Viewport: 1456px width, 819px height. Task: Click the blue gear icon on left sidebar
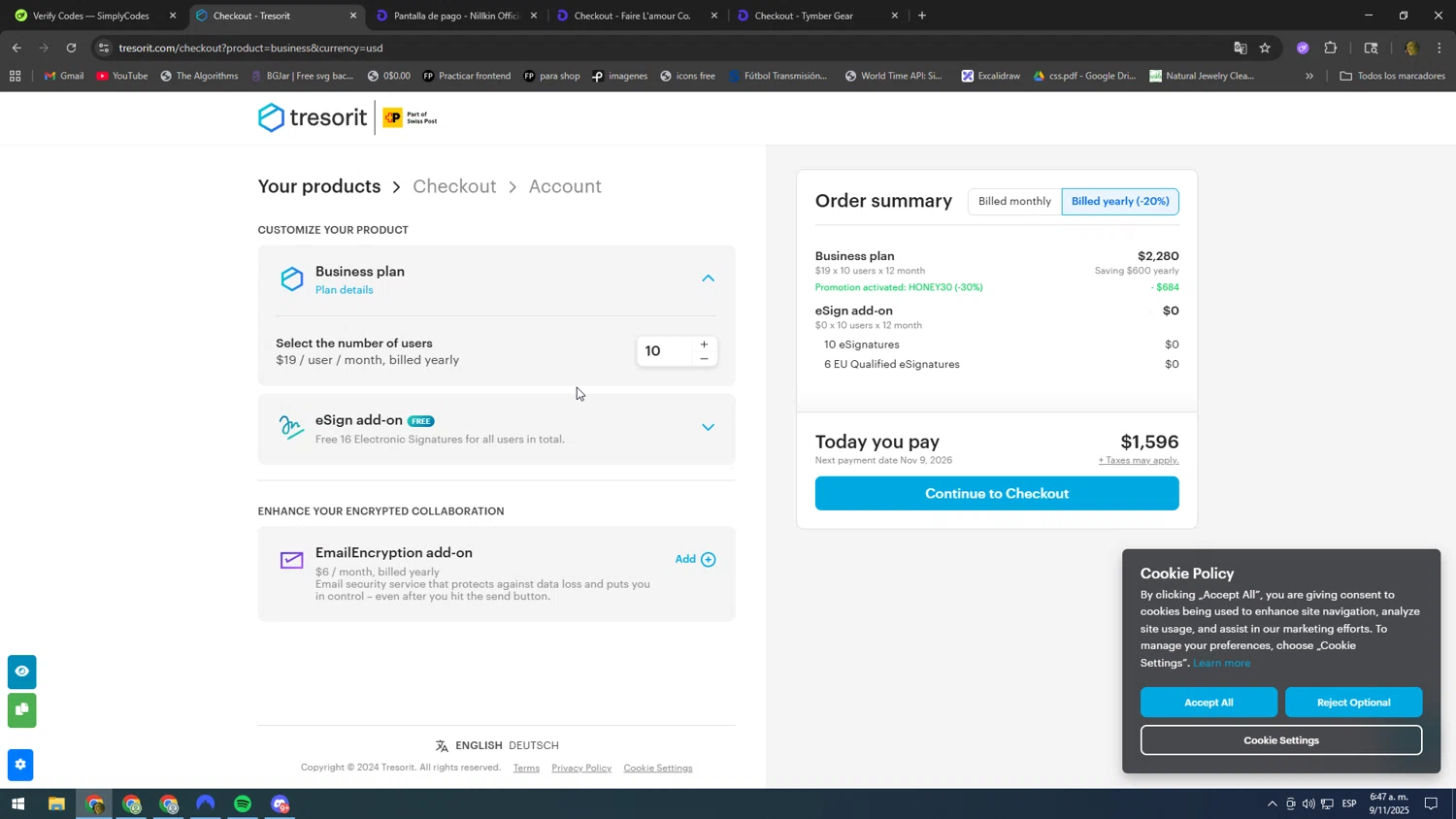tap(21, 765)
